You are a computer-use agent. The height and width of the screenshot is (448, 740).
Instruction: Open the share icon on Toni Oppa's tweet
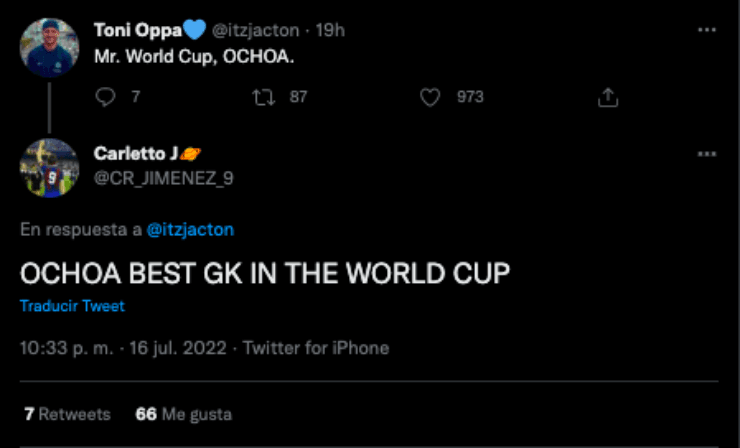pyautogui.click(x=607, y=97)
